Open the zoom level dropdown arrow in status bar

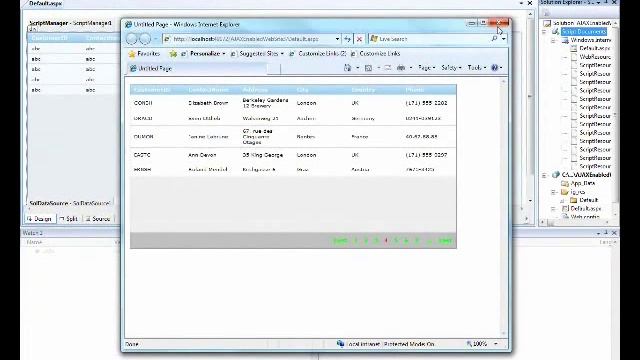pos(496,344)
